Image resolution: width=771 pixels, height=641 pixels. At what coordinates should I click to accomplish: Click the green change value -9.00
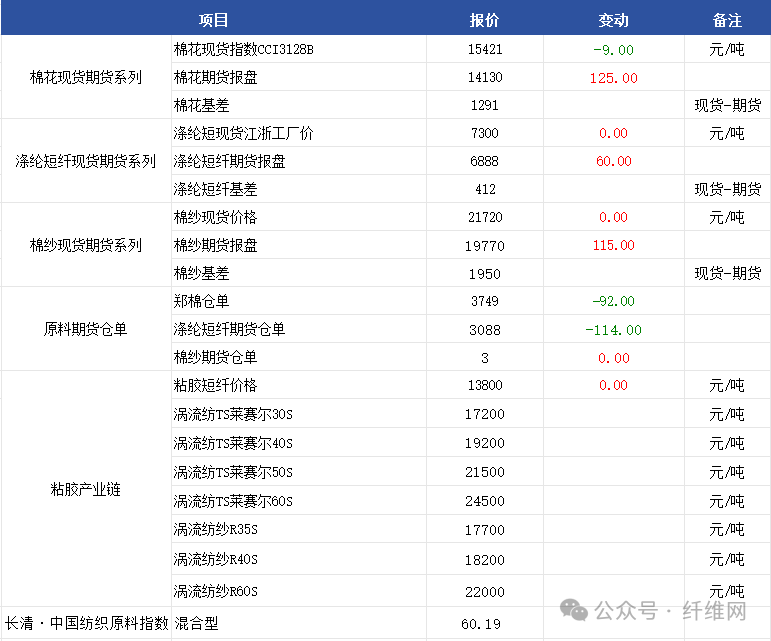coord(613,50)
